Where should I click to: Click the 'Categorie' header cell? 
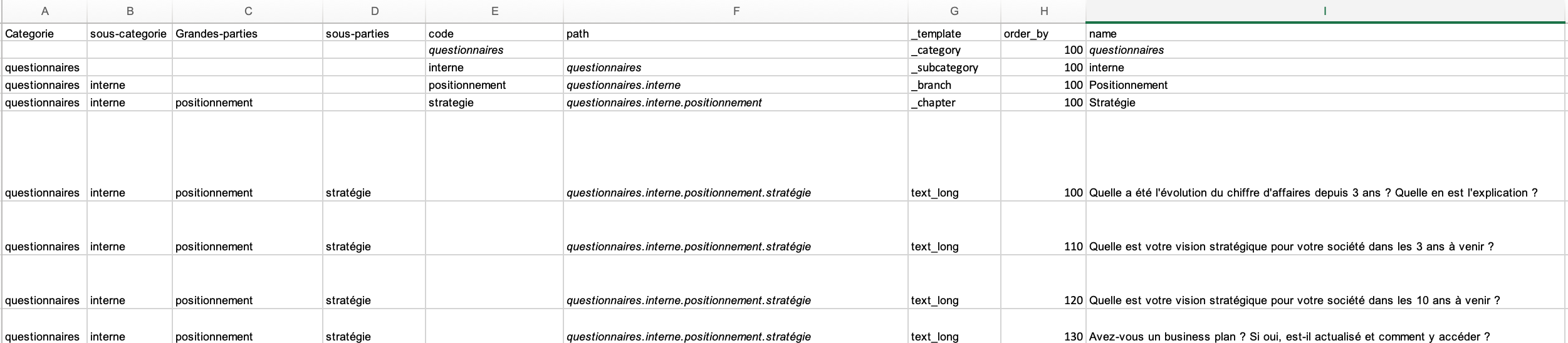click(x=44, y=33)
